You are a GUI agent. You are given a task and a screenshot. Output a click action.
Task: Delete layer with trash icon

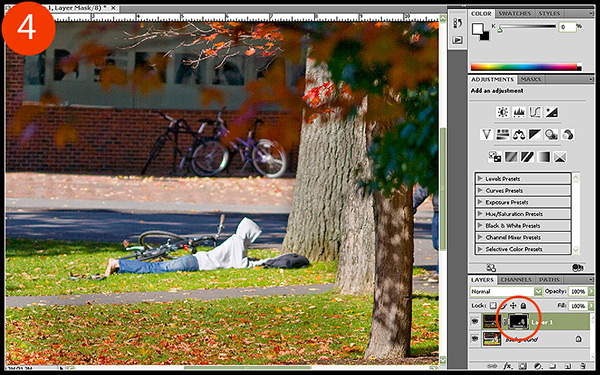(x=583, y=367)
